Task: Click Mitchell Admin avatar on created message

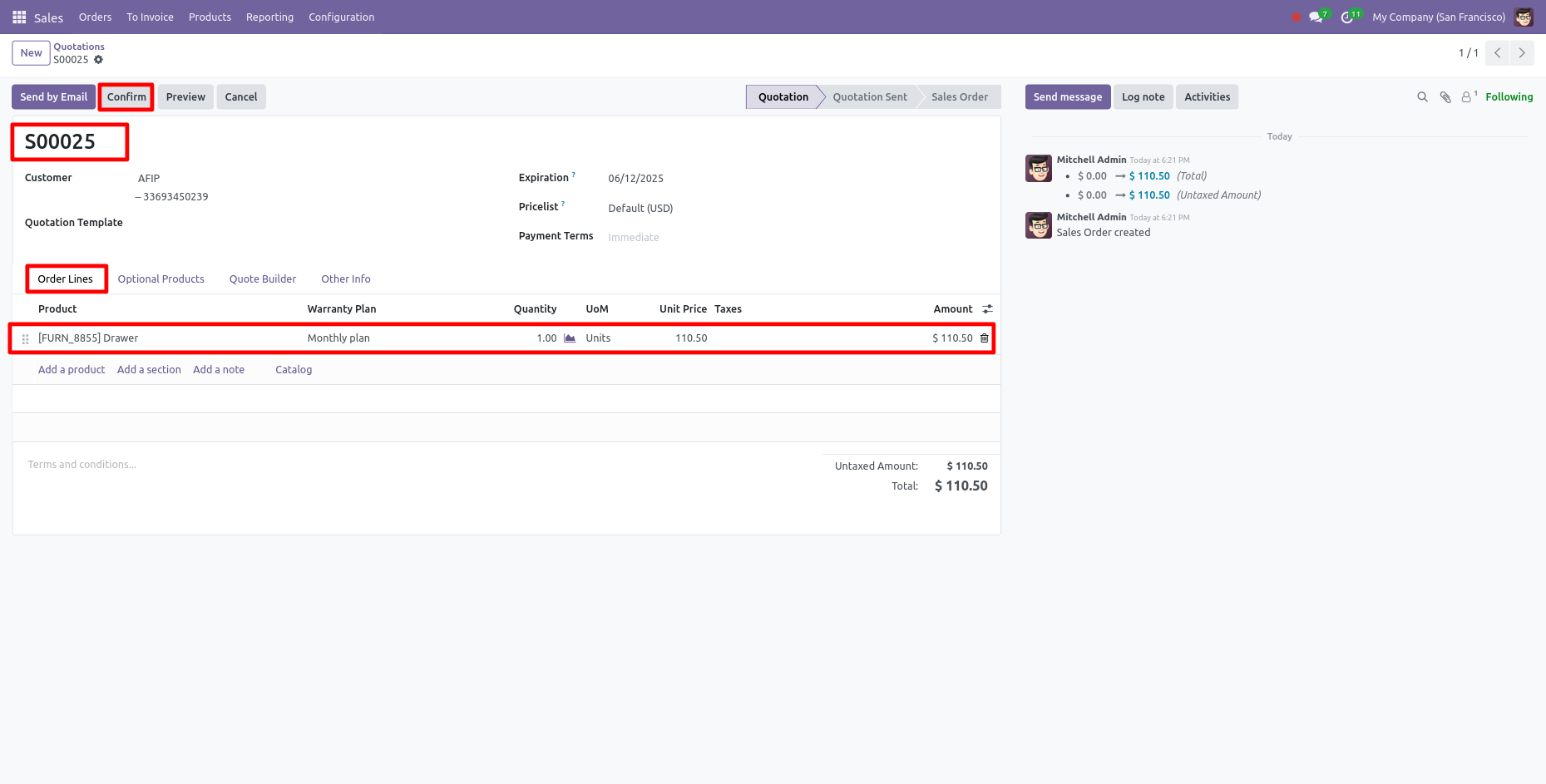Action: (x=1039, y=225)
